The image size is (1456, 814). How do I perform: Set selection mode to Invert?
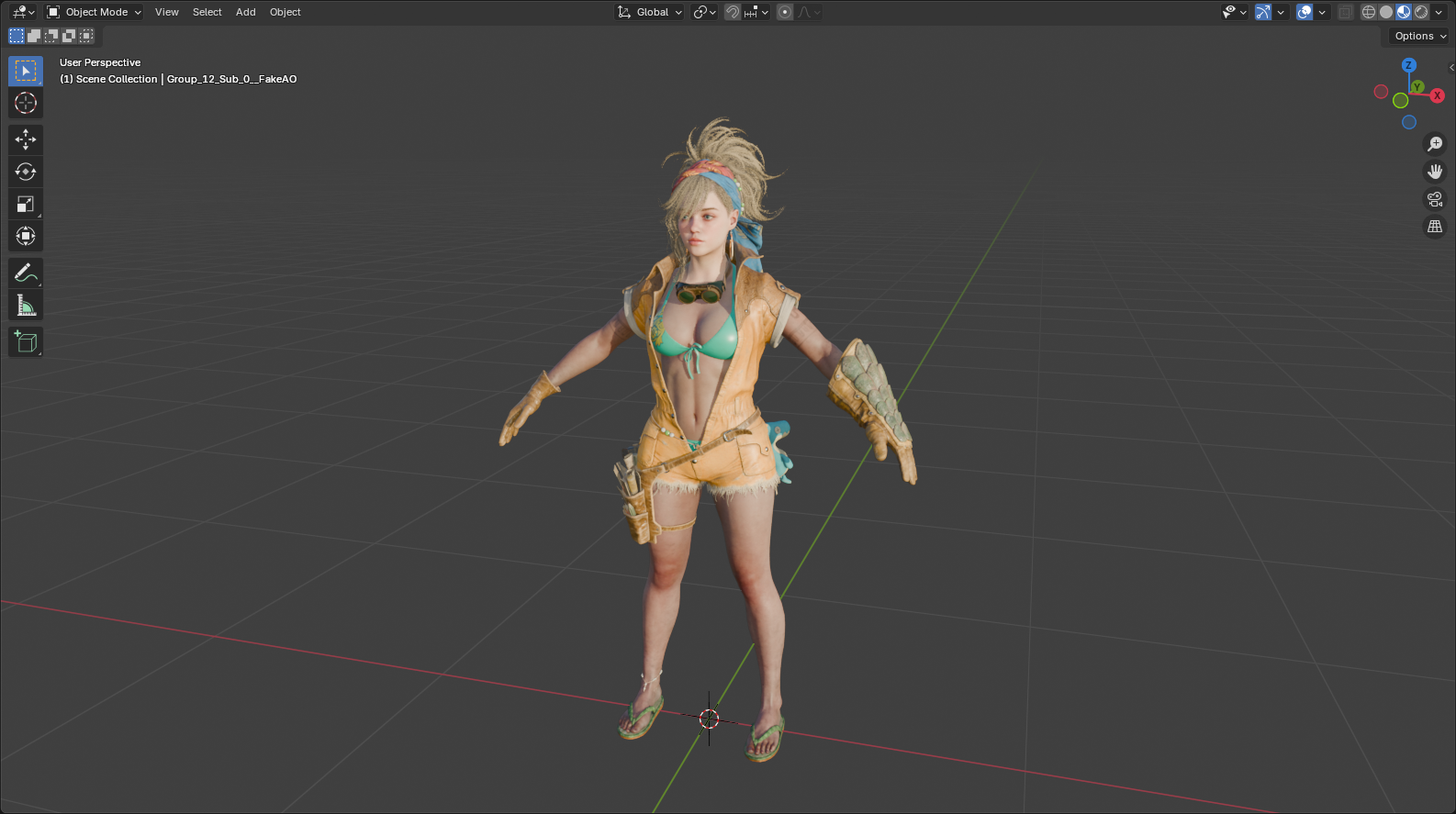coord(69,36)
